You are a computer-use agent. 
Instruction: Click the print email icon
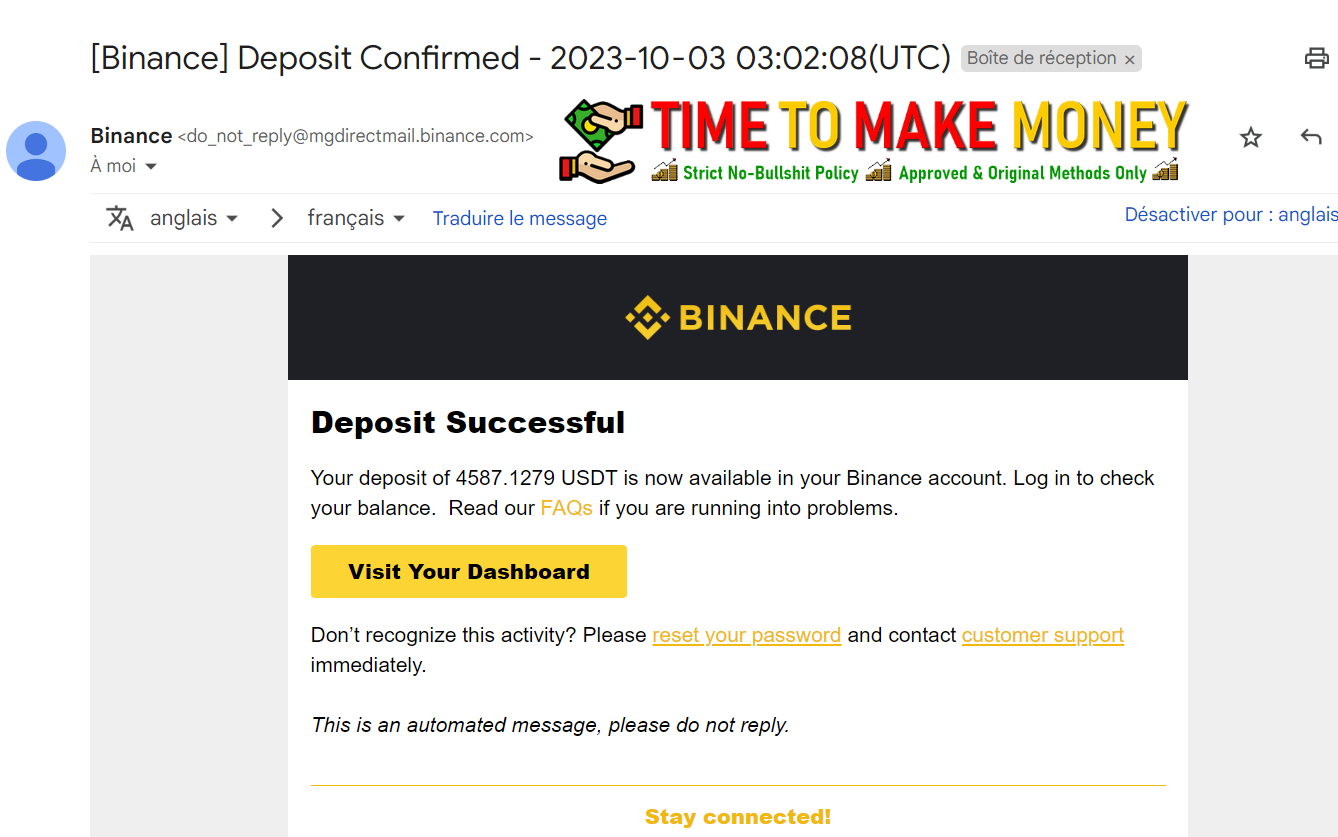(1316, 58)
